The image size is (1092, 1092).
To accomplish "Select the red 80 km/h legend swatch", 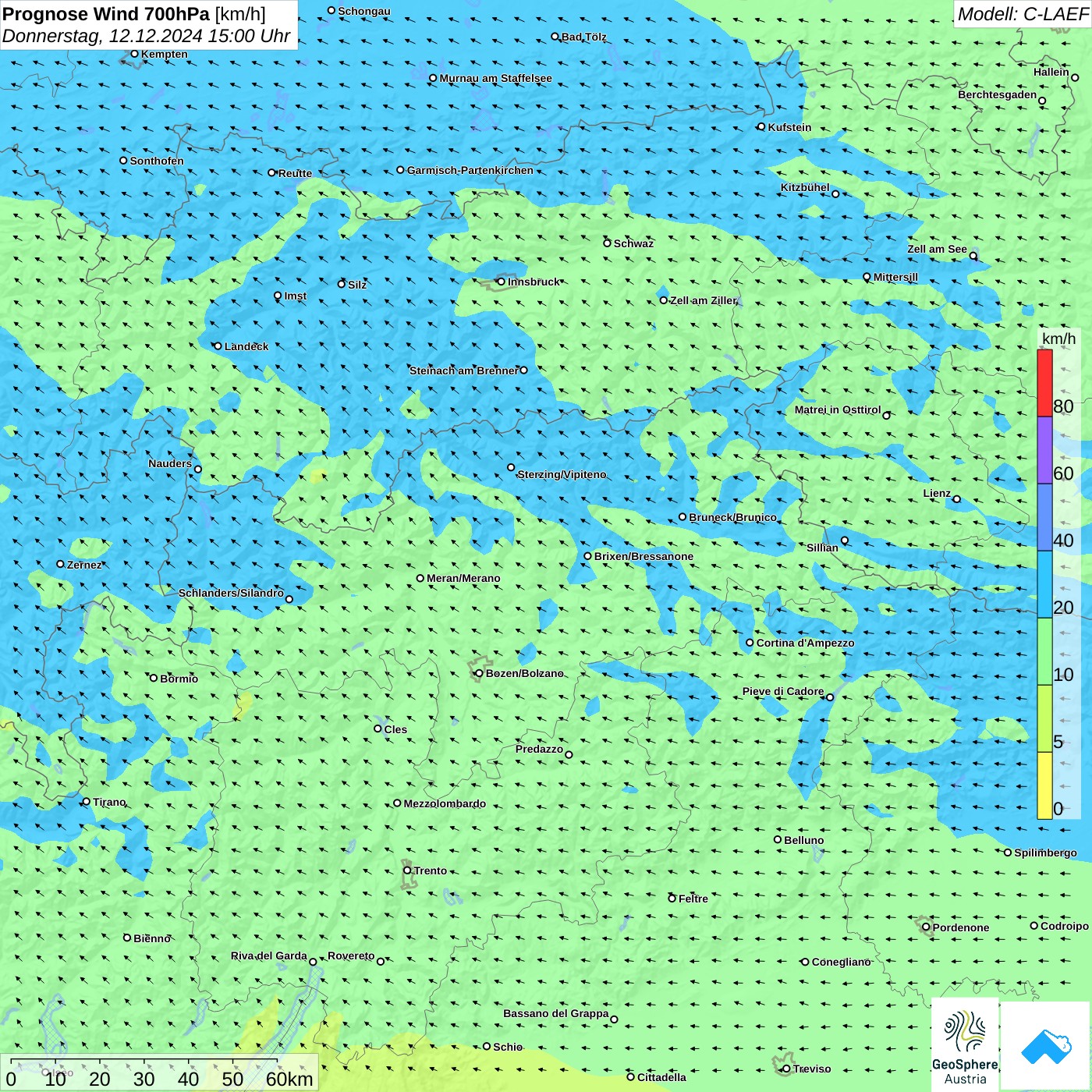I will coord(1044,383).
